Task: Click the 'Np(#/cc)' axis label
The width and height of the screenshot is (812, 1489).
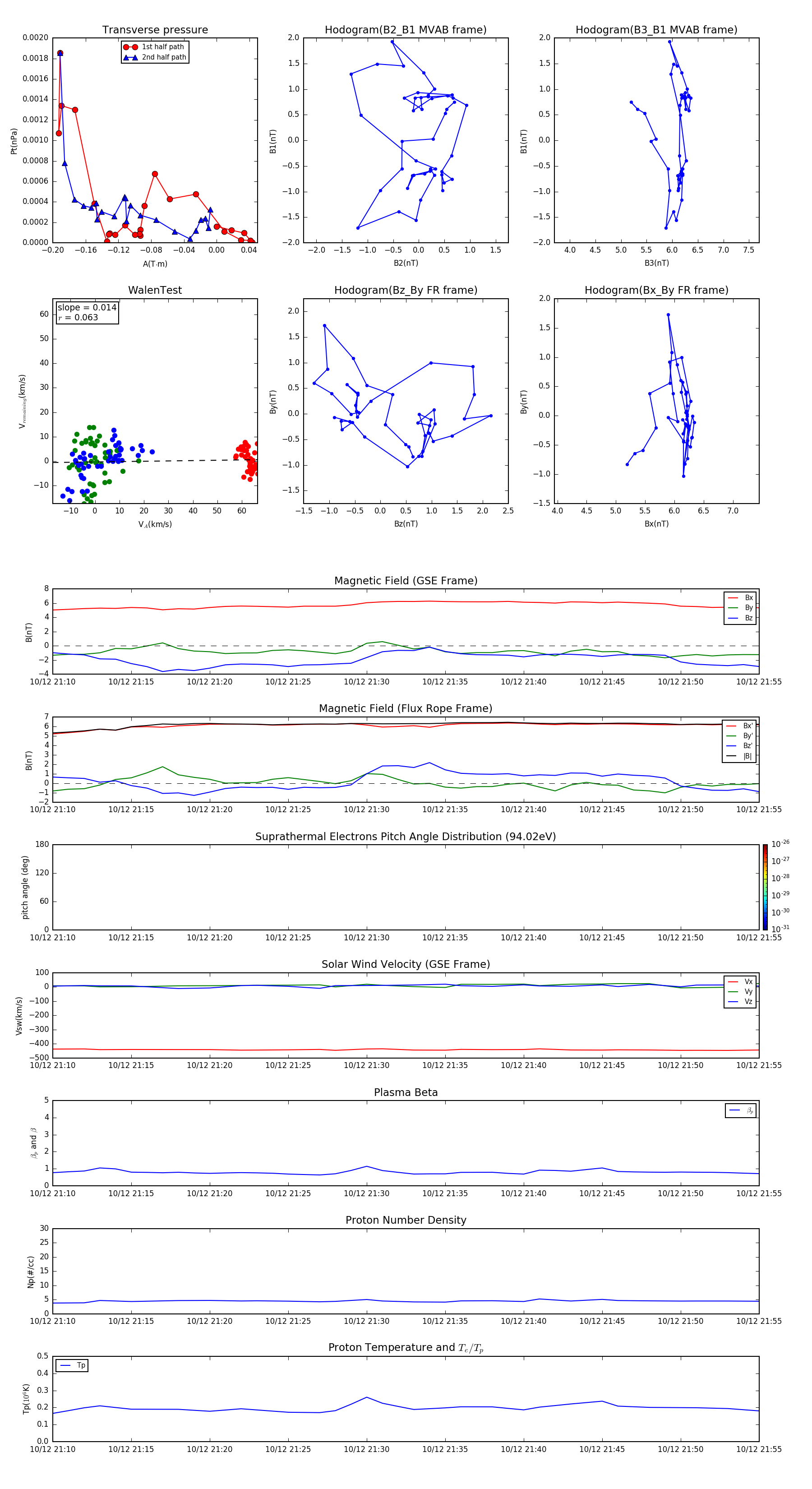Action: [31, 1272]
